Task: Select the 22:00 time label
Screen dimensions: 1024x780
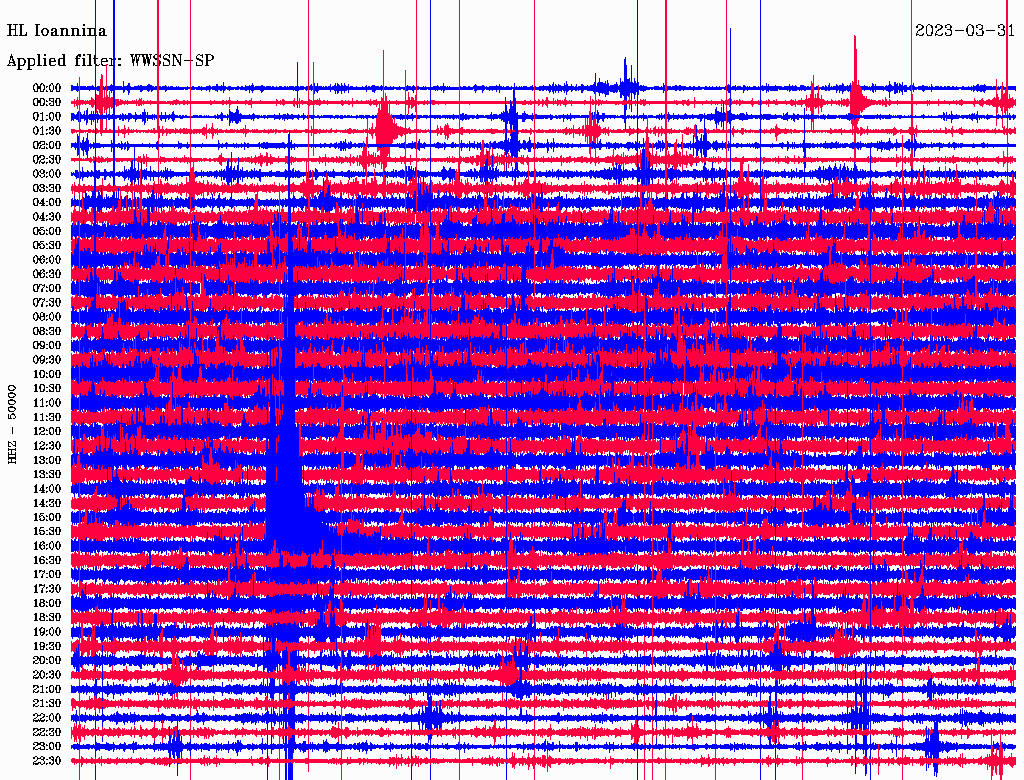Action: pyautogui.click(x=47, y=718)
